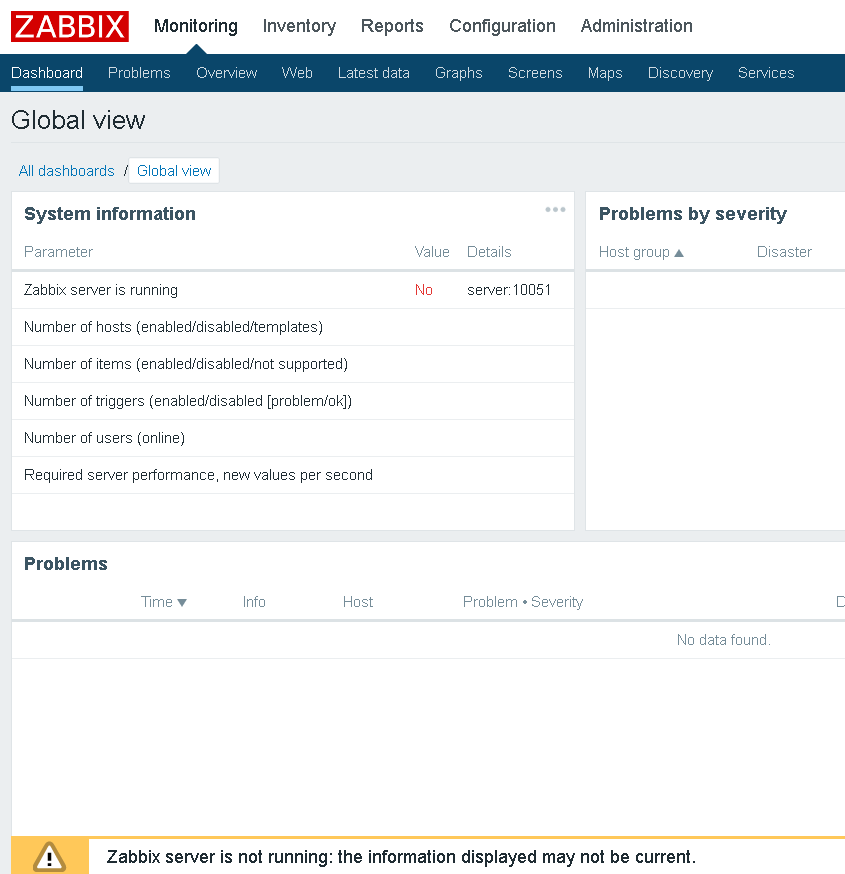Viewport: 845px width, 874px height.
Task: Open the Maps tab
Action: (605, 72)
